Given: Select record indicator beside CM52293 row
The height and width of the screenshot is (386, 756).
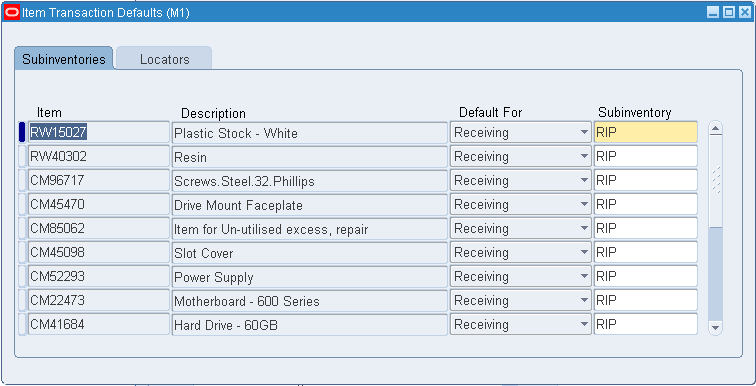Looking at the screenshot, I should pos(22,276).
